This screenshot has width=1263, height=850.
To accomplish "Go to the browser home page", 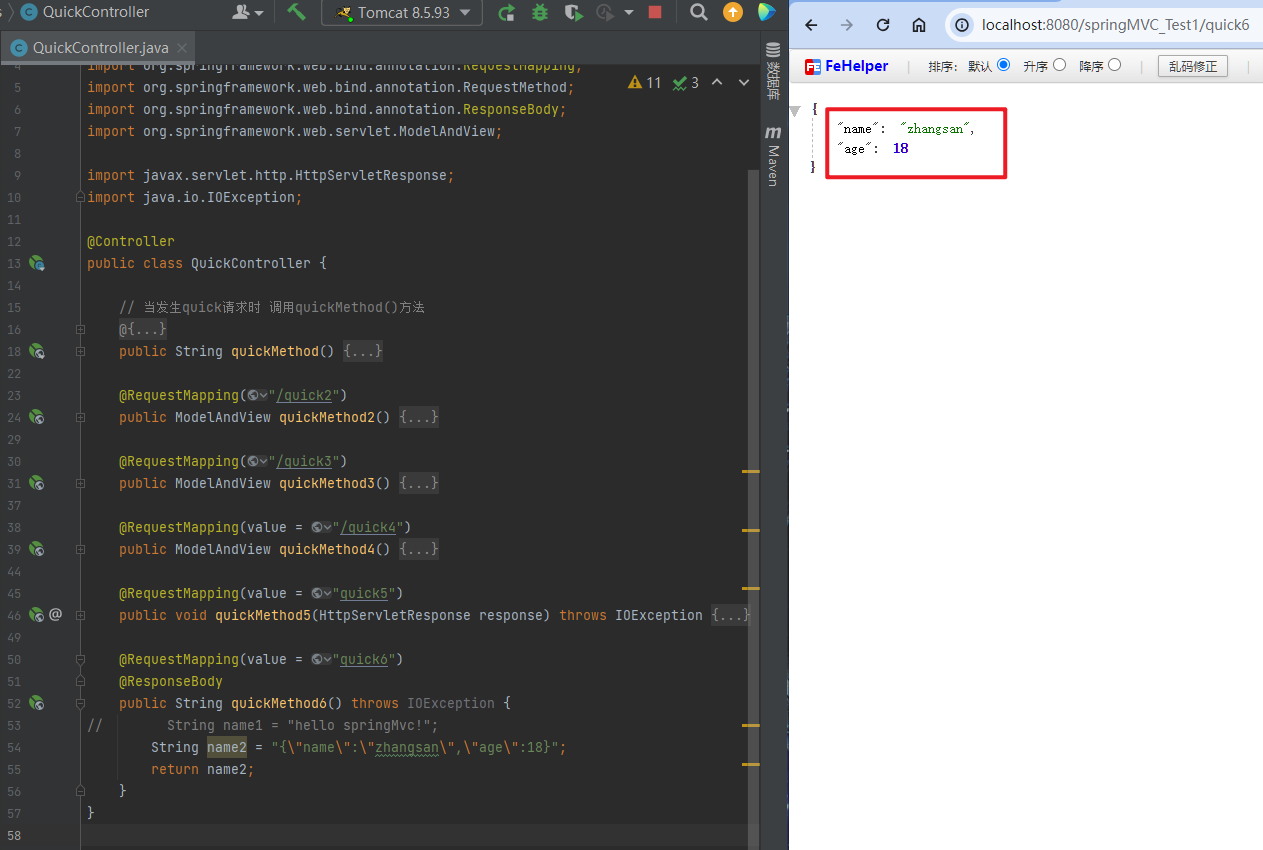I will pyautogui.click(x=919, y=25).
